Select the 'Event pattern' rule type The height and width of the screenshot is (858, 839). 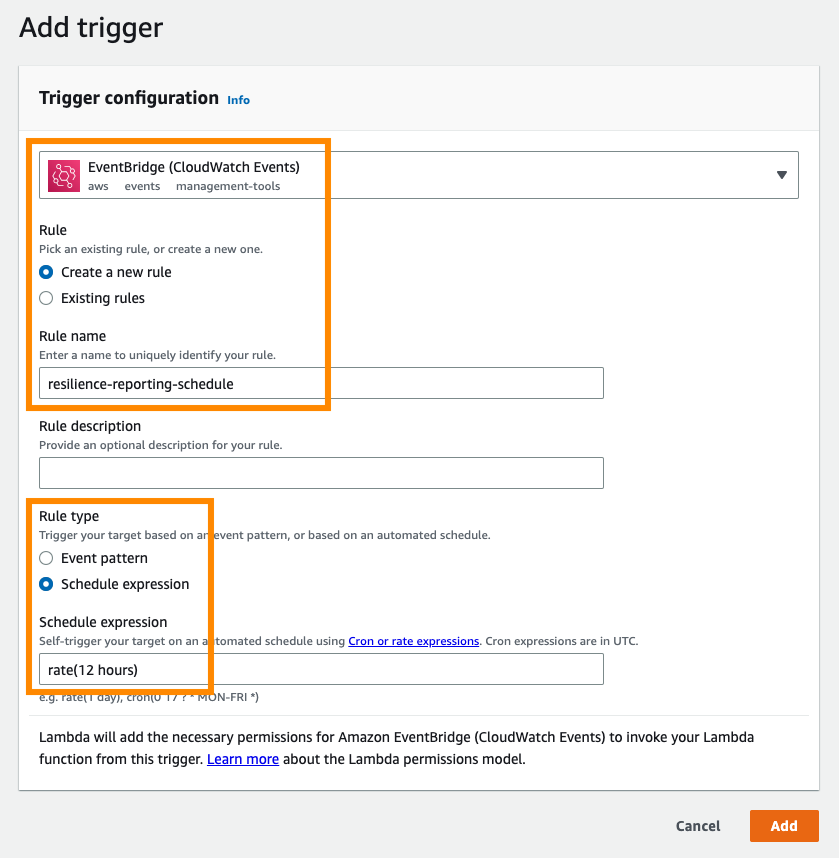(45, 558)
